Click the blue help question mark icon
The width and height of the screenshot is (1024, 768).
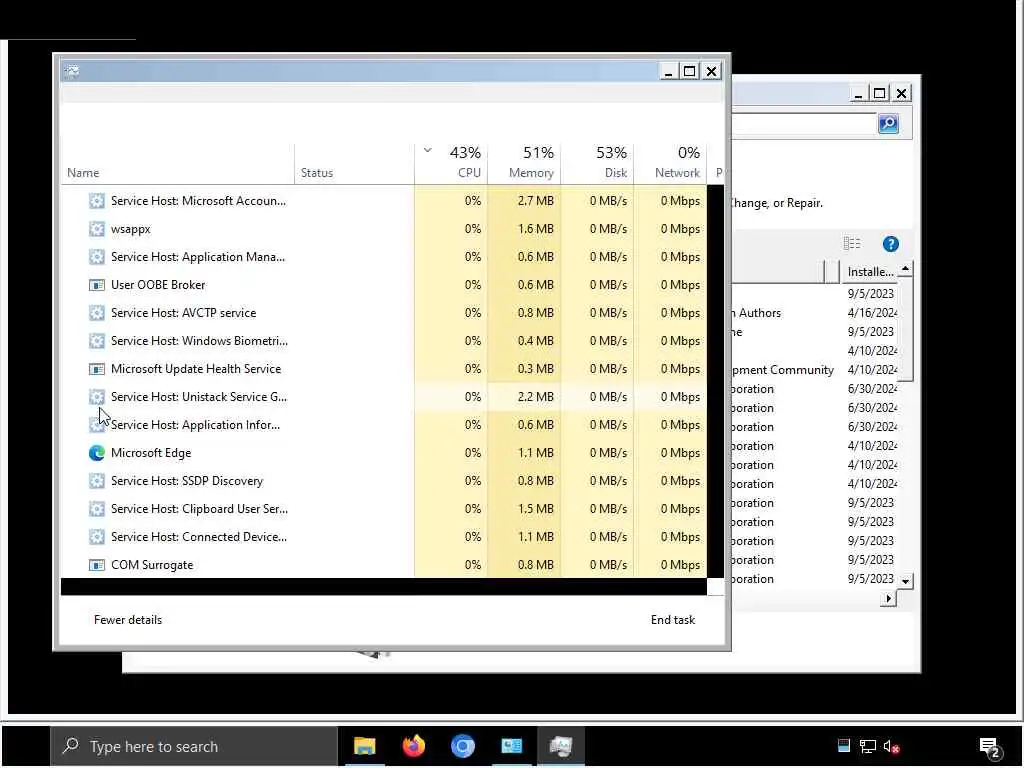point(891,244)
